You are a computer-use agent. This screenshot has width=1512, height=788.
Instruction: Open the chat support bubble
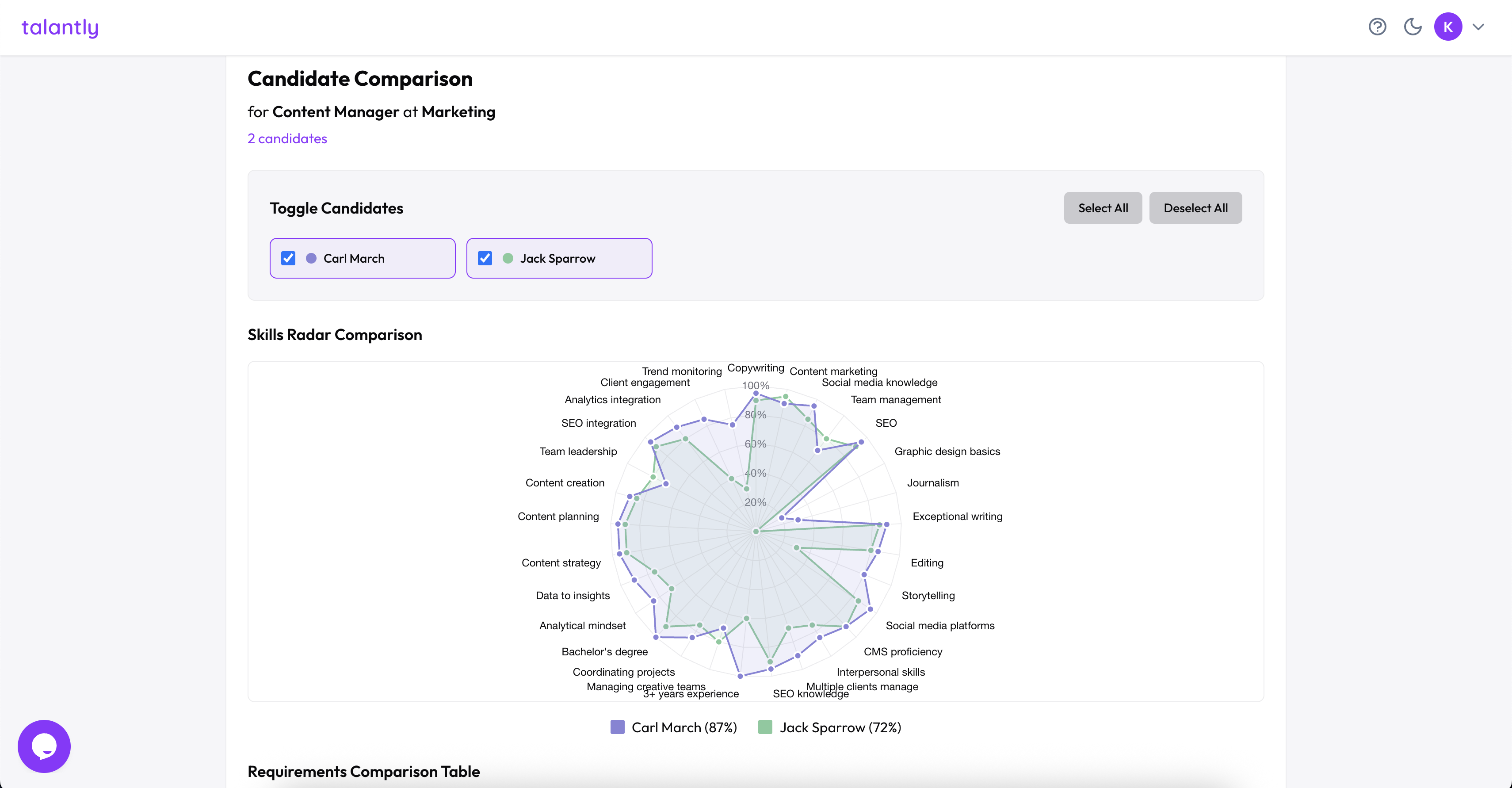point(44,746)
